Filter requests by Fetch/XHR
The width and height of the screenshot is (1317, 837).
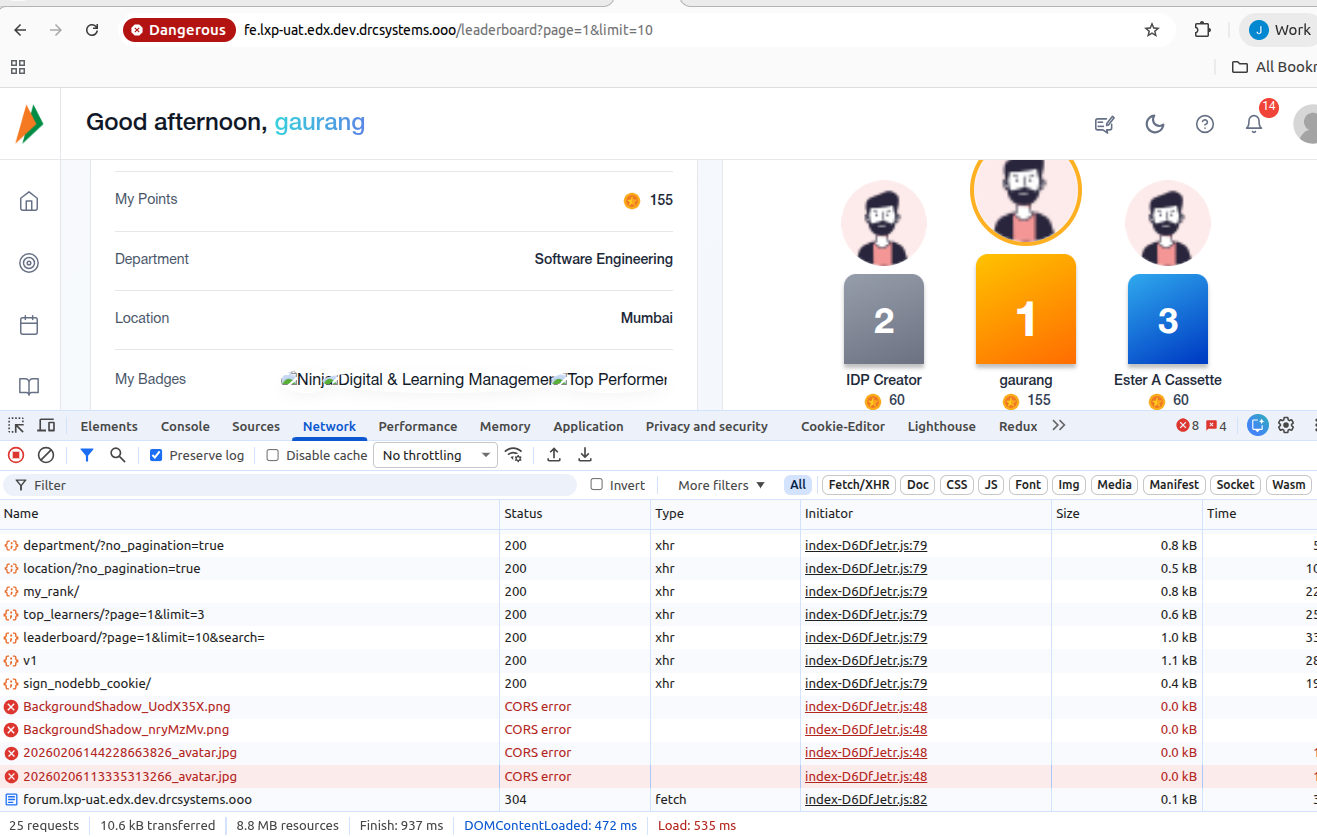tap(858, 485)
